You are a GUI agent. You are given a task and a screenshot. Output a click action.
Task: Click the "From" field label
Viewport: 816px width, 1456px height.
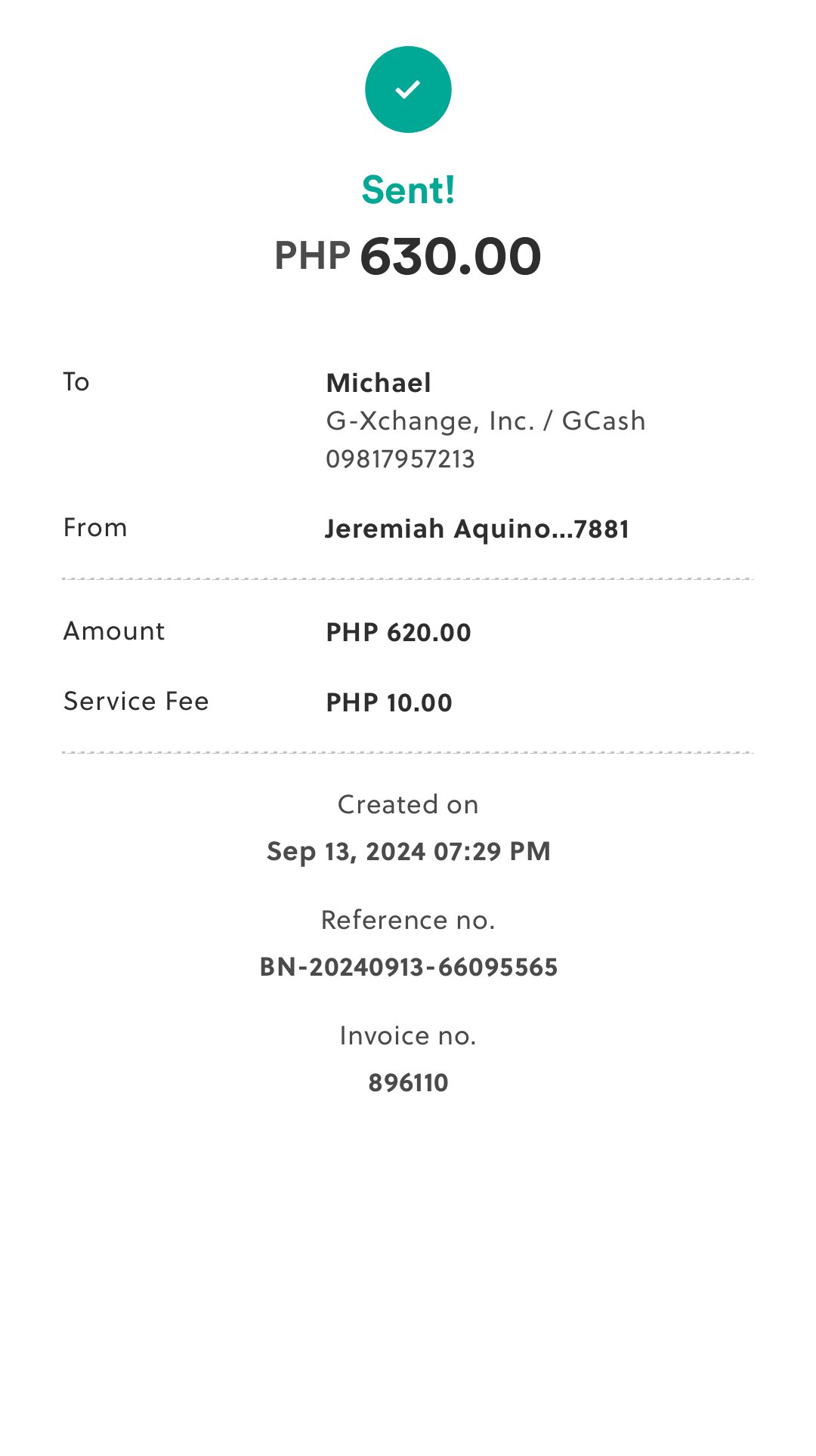(x=95, y=528)
